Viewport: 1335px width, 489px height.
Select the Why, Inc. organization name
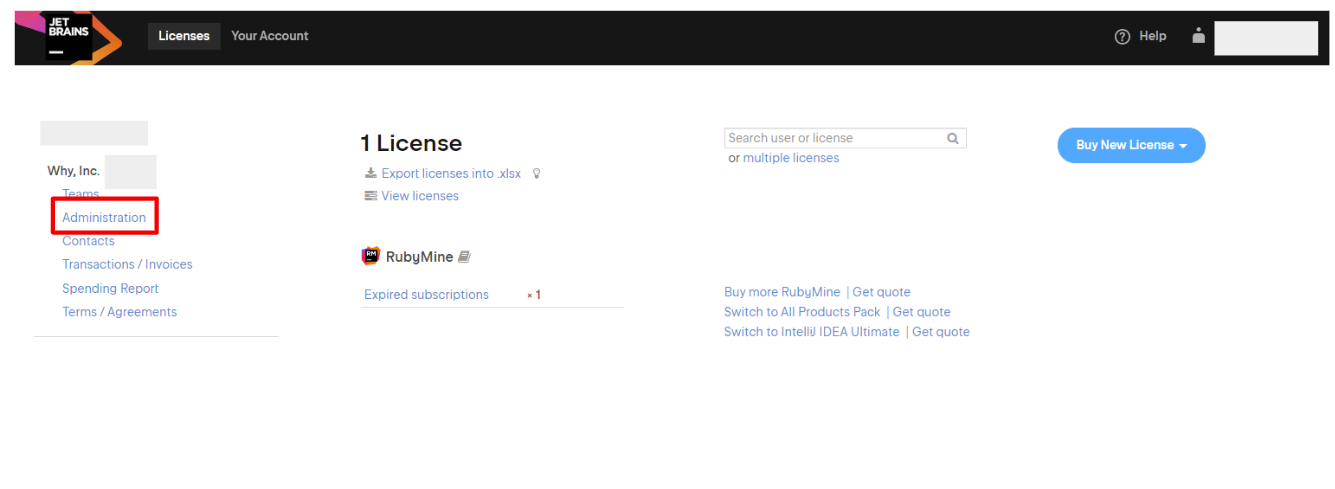(73, 171)
